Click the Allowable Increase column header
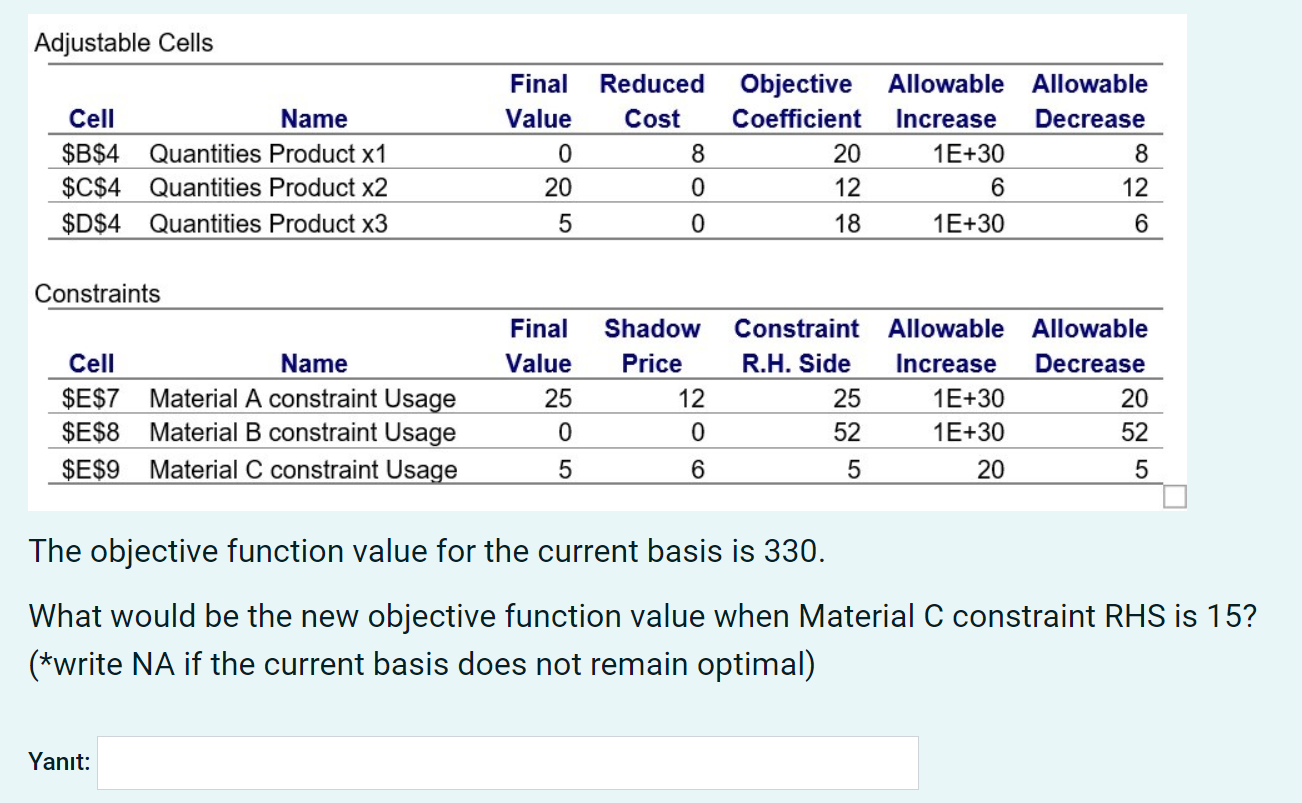The width and height of the screenshot is (1302, 803). tap(945, 100)
